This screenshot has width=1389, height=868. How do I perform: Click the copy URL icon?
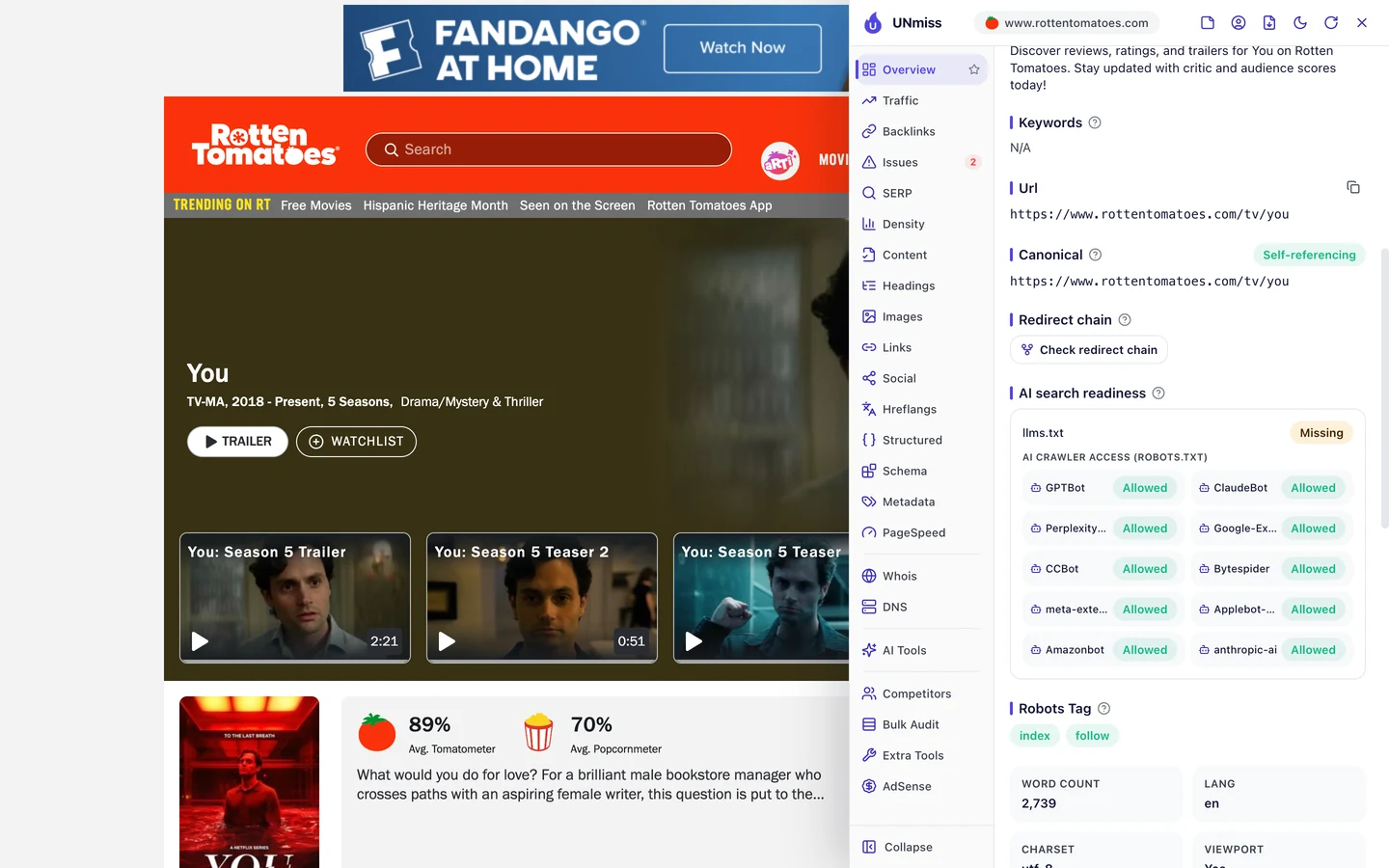click(x=1353, y=187)
